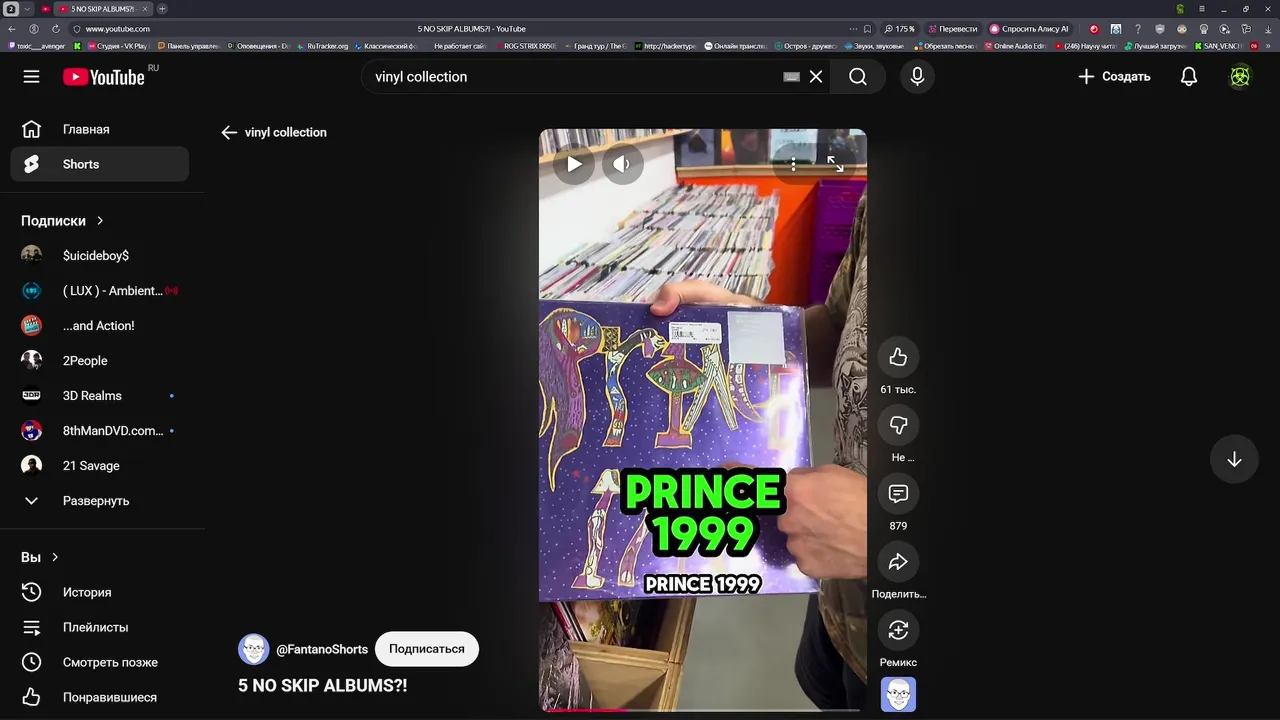Screen dimensions: 1280x720
Task: Open Понравившиеся liked videos
Action: pos(99,697)
